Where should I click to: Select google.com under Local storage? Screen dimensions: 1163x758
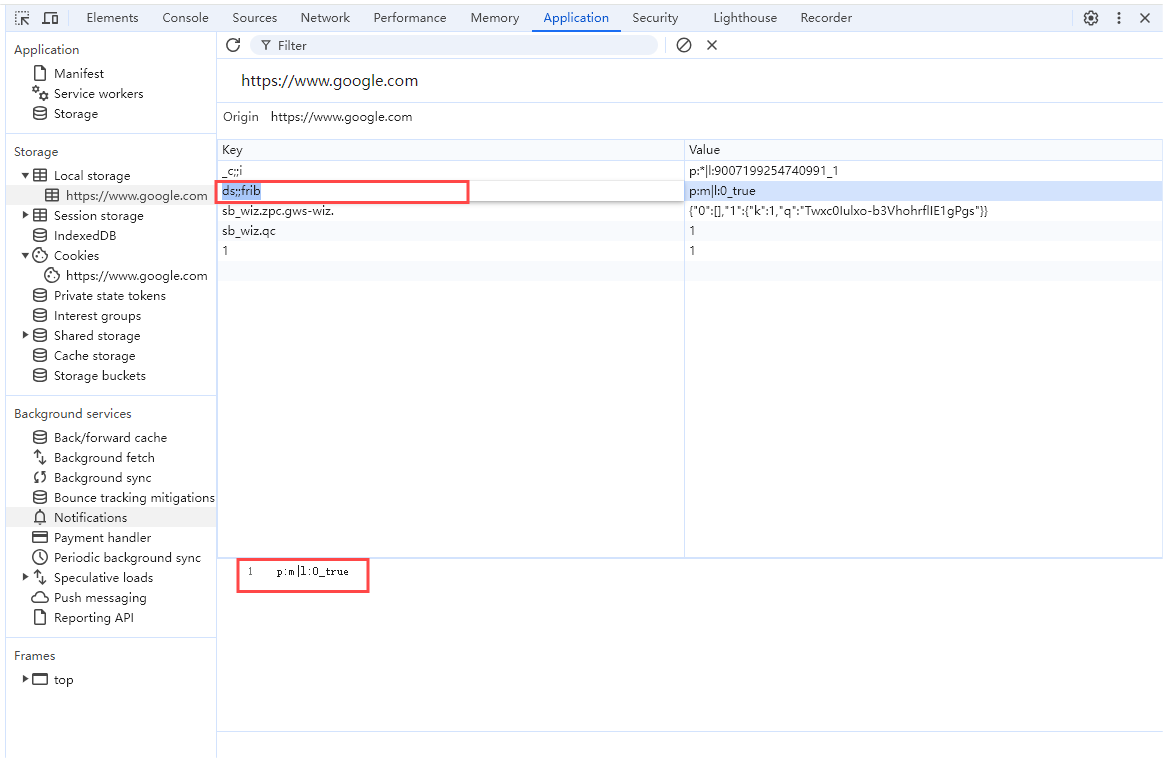click(136, 196)
